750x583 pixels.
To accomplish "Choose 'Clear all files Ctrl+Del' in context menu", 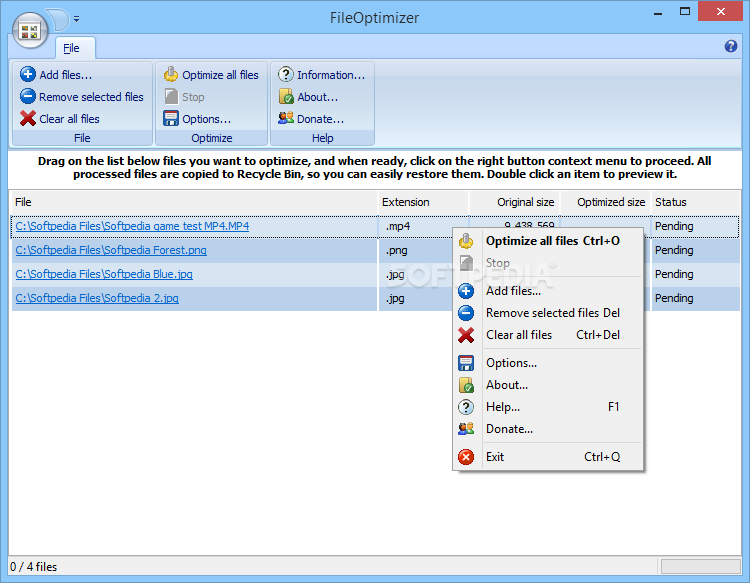I will coord(548,335).
